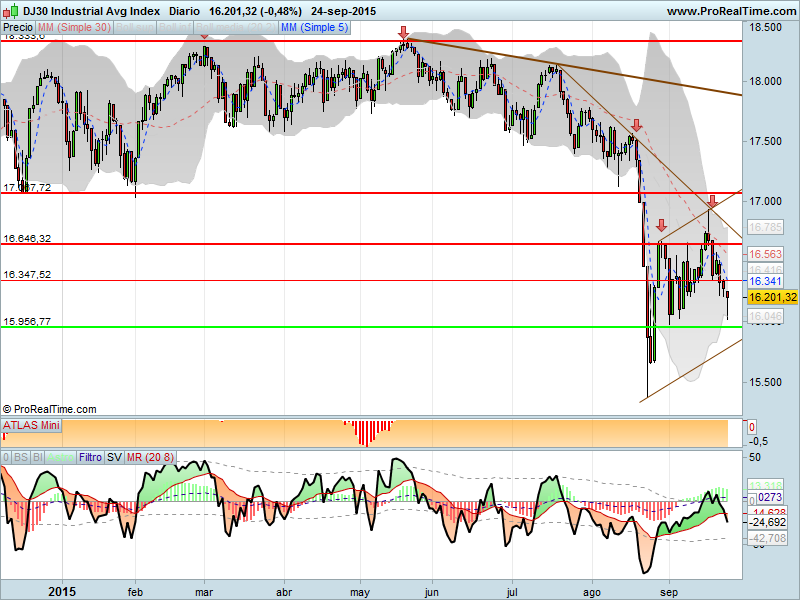
Task: Toggle the greyed BI label in oscillator panel
Action: pyautogui.click(x=38, y=457)
